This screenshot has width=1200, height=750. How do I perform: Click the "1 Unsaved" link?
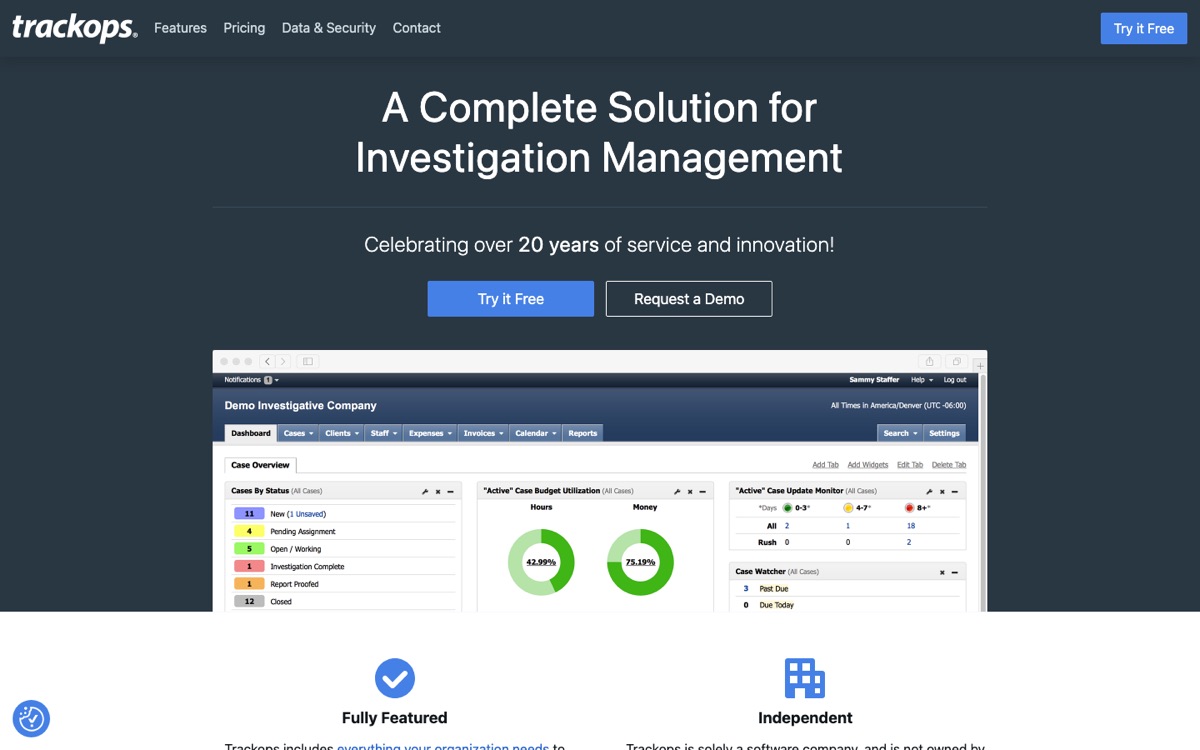306,514
